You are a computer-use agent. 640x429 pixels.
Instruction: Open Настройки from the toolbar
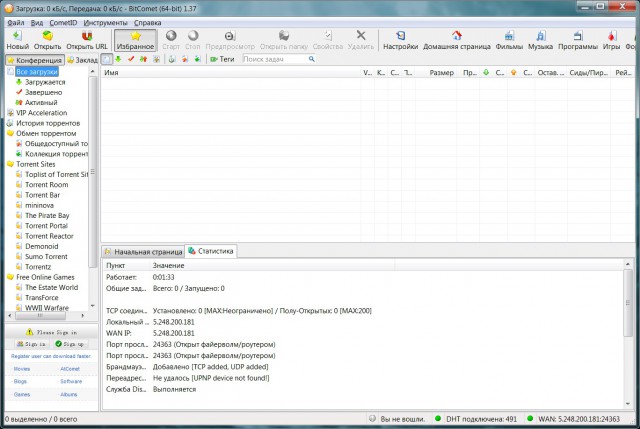pyautogui.click(x=400, y=36)
